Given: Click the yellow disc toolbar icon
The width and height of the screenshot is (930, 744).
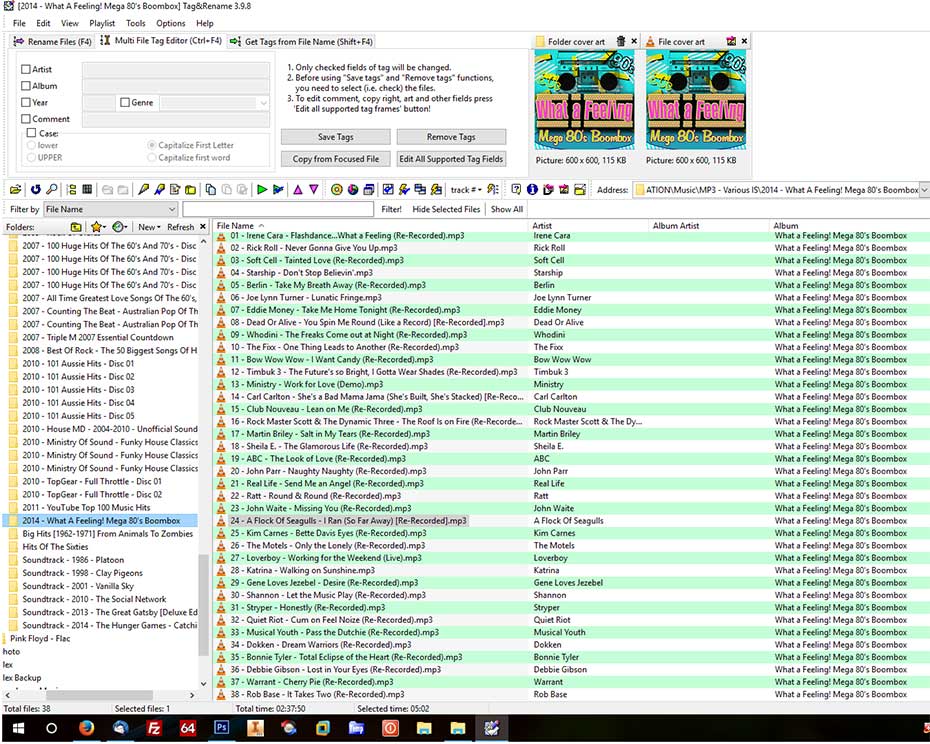Looking at the screenshot, I should click(x=337, y=189).
